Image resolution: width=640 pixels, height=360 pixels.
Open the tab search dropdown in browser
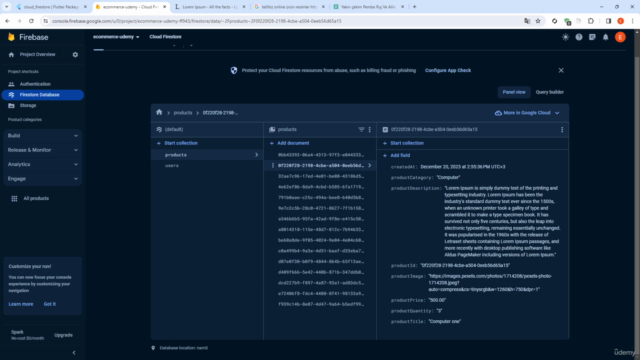click(x=7, y=7)
